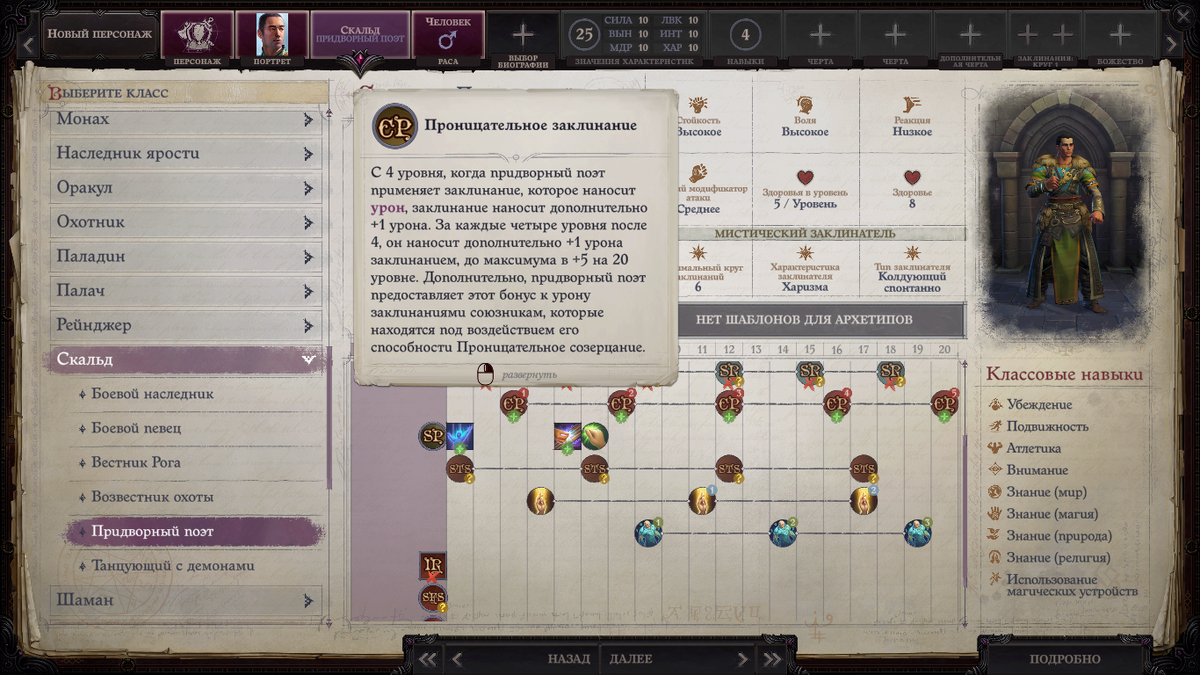Open the Дополнительная черта step
The image size is (1200, 675).
pyautogui.click(x=970, y=40)
